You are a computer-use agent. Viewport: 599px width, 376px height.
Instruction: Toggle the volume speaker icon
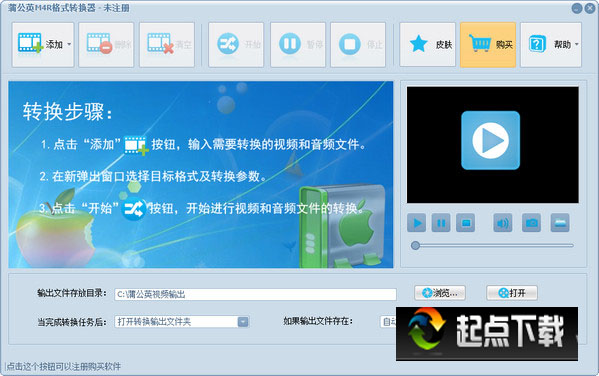[x=503, y=223]
